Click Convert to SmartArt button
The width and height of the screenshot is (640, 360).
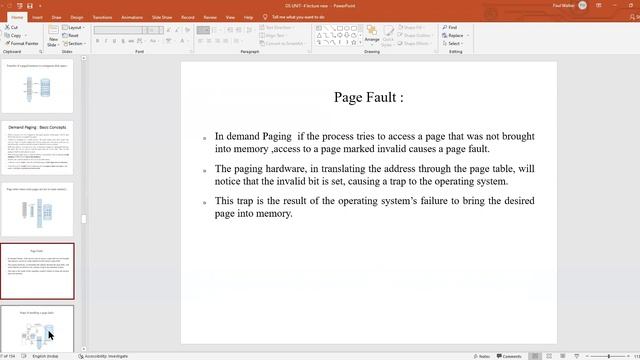coord(282,43)
